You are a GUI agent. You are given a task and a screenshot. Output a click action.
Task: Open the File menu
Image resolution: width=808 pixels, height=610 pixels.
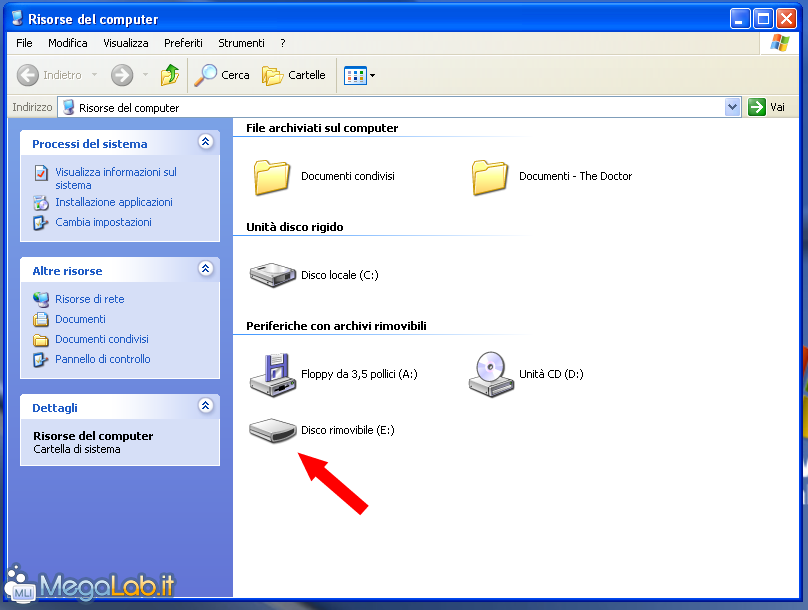pyautogui.click(x=24, y=43)
